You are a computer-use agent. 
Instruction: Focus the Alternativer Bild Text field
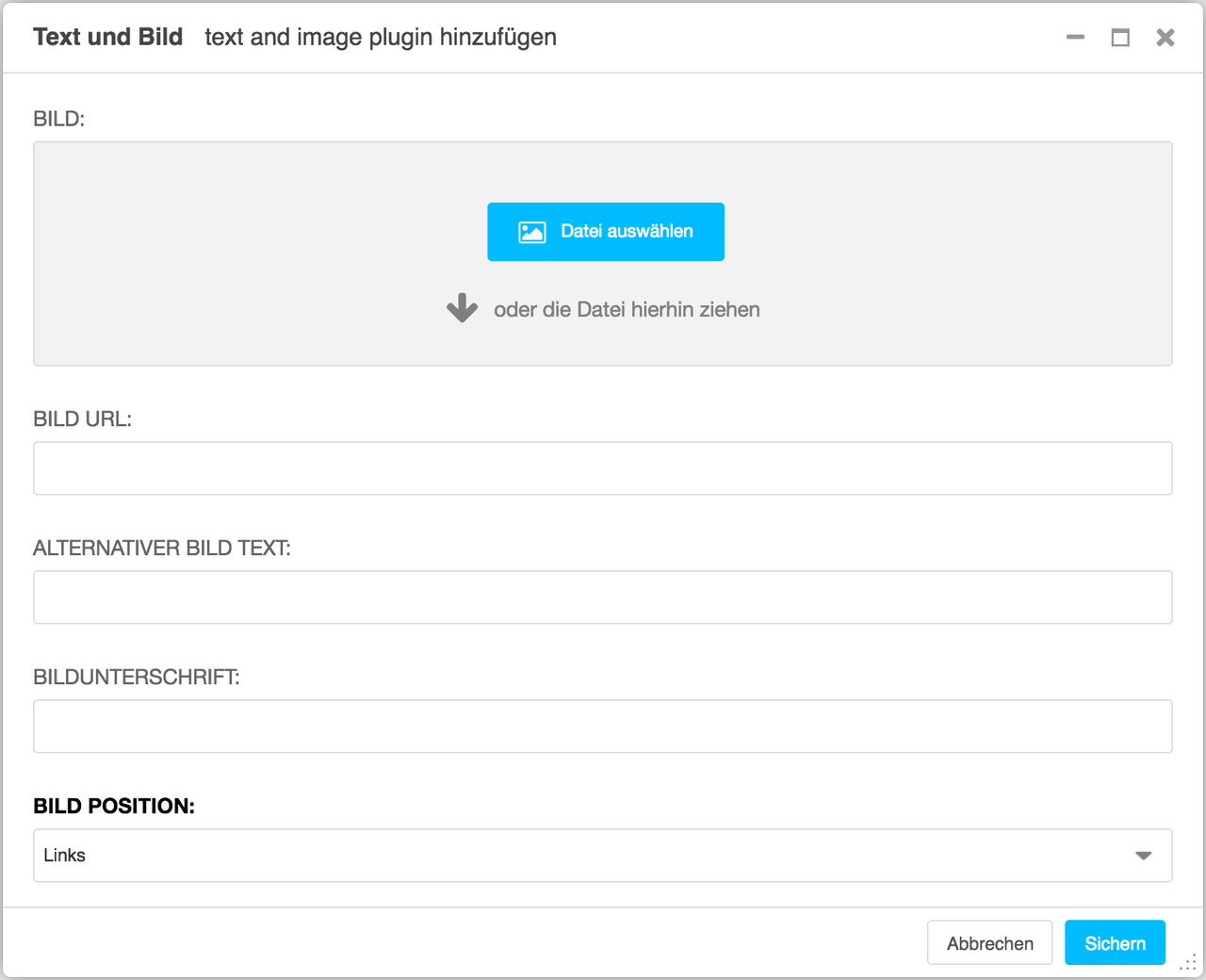tap(603, 597)
